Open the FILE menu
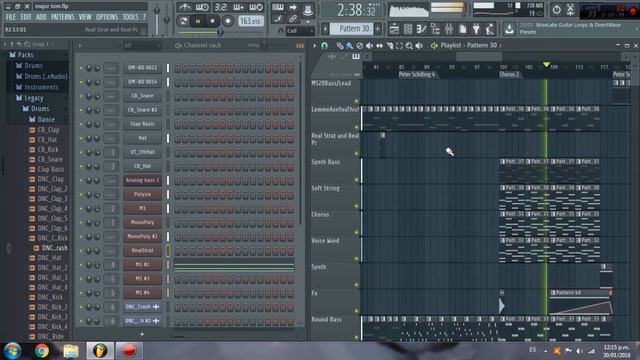This screenshot has height=360, width=640. click(11, 17)
